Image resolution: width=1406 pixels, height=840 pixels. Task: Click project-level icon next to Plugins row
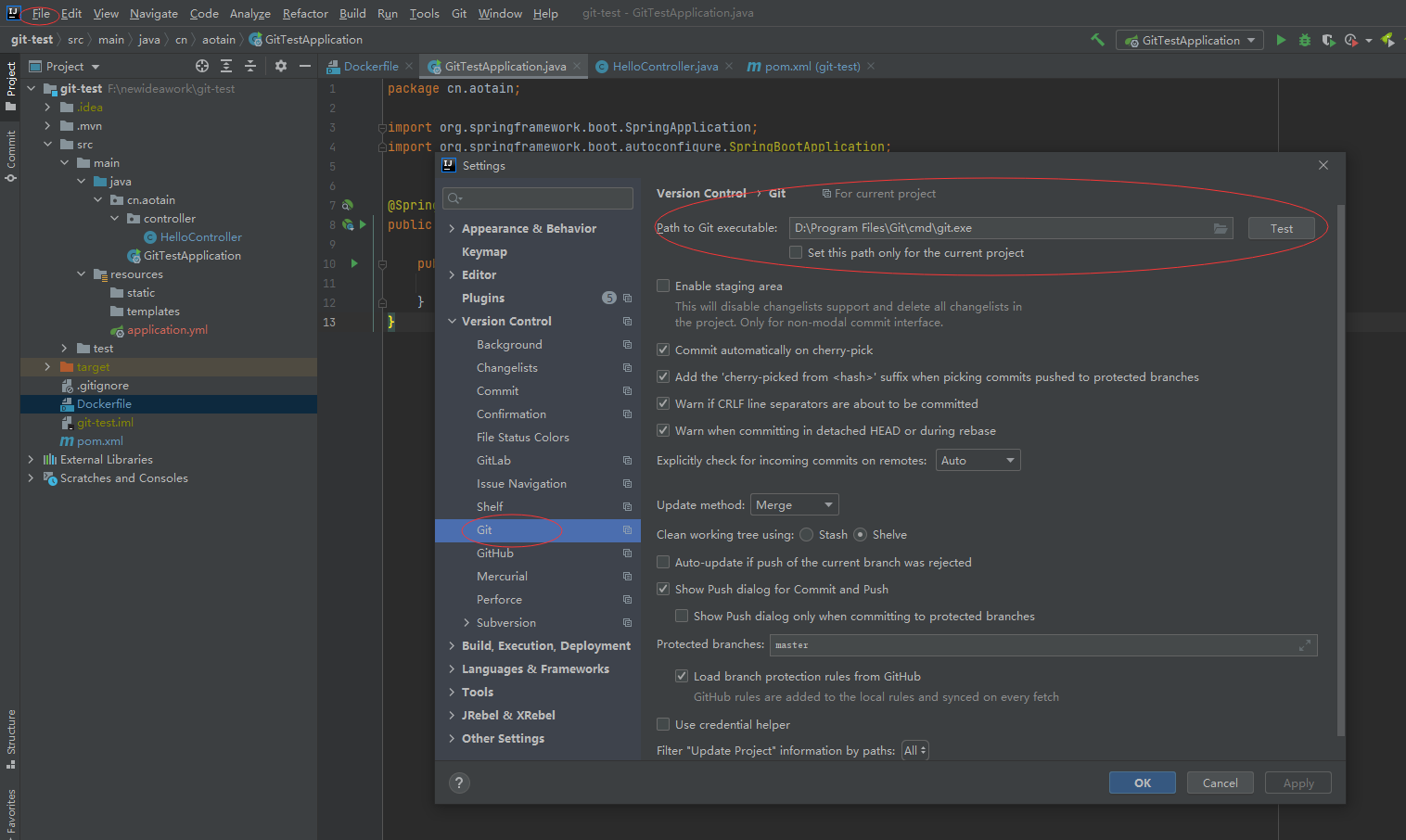[x=628, y=298]
